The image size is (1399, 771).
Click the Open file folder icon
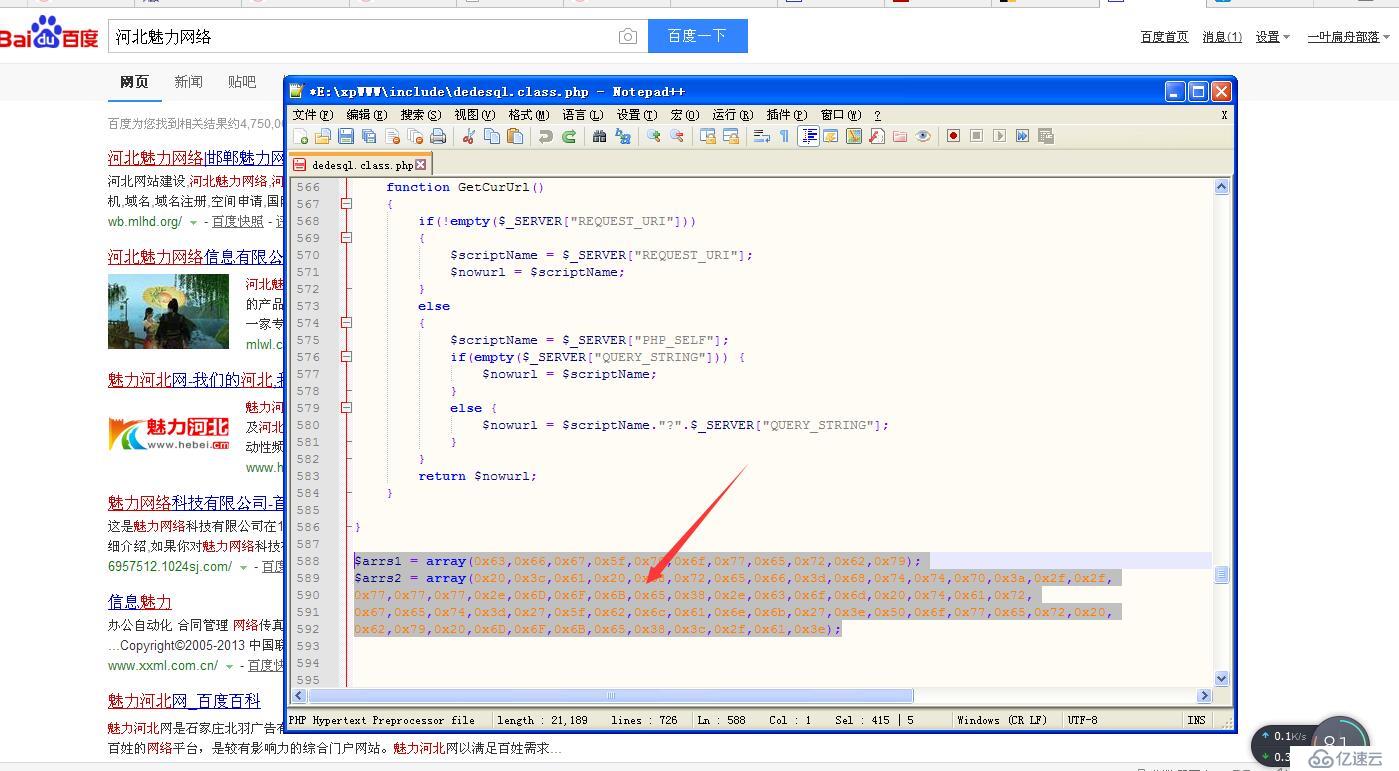322,136
